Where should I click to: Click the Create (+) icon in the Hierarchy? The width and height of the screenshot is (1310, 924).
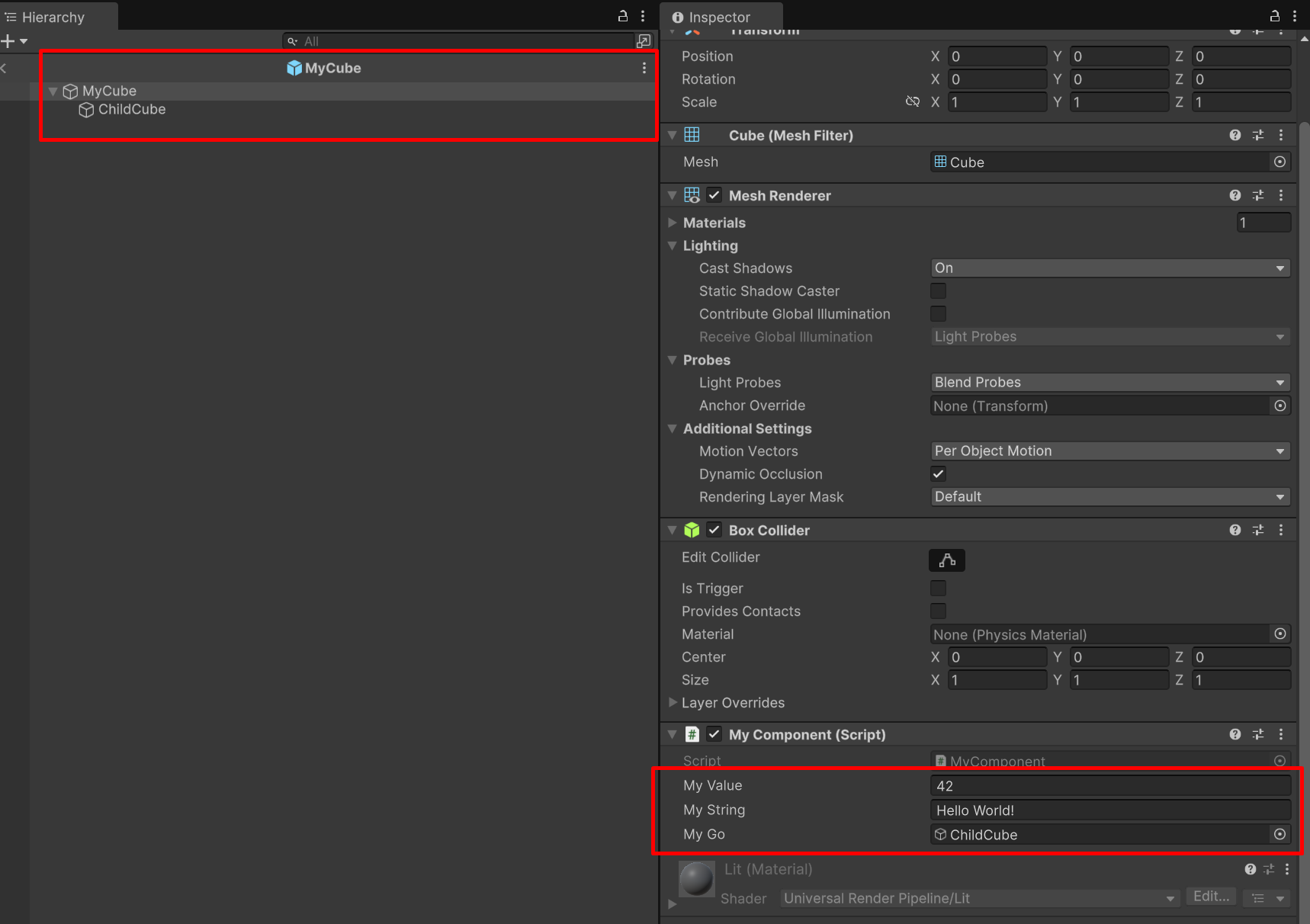pos(8,41)
